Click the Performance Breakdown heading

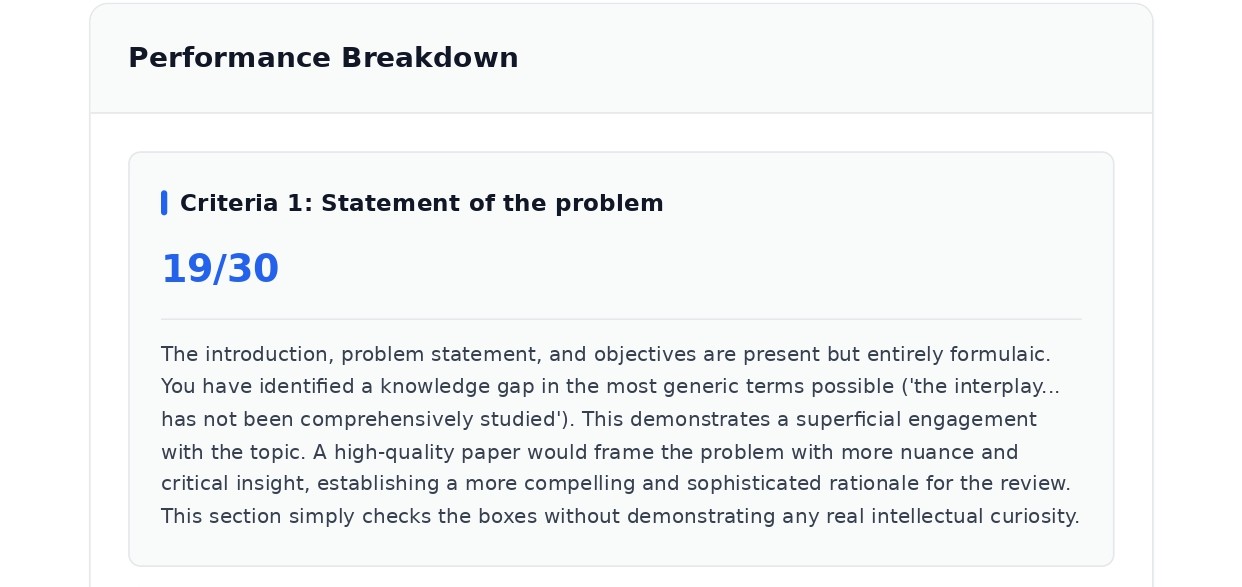point(323,58)
